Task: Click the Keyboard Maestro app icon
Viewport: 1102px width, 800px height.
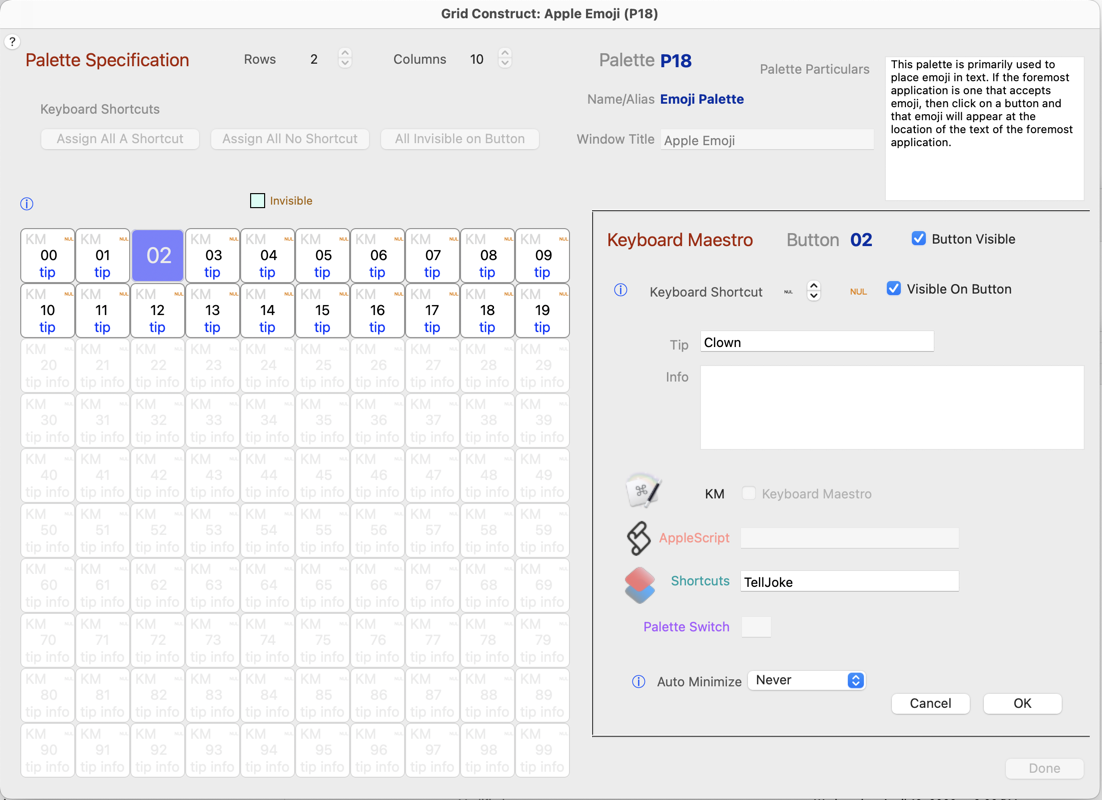Action: [642, 492]
